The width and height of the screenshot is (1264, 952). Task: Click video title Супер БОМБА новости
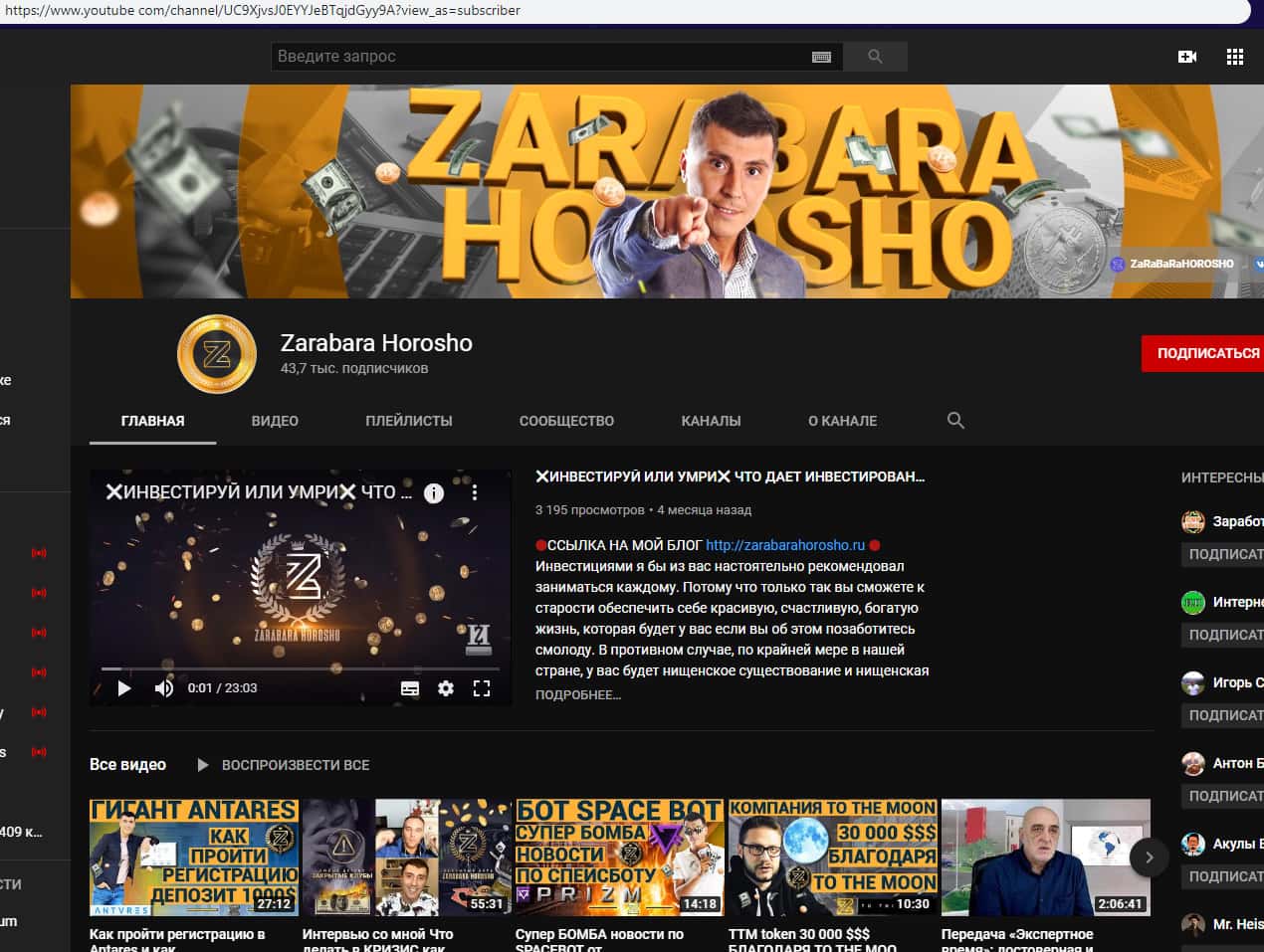pyautogui.click(x=599, y=940)
